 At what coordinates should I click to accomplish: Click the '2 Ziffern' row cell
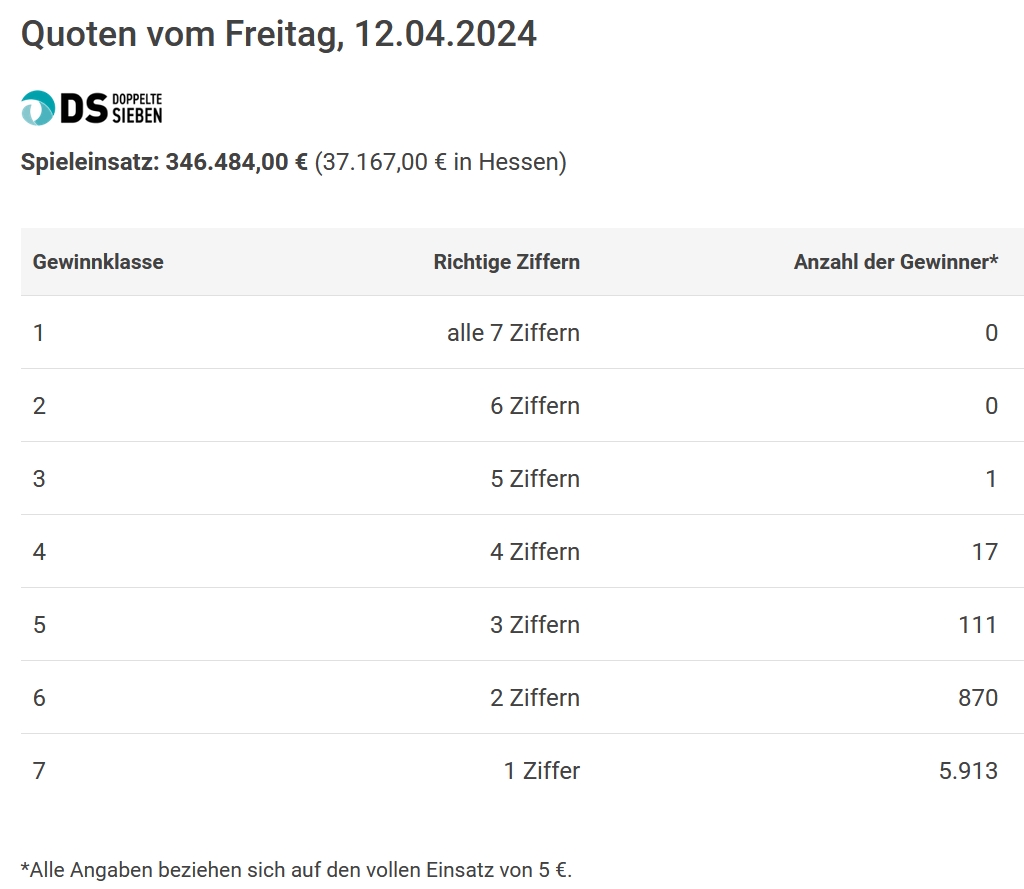pos(535,698)
